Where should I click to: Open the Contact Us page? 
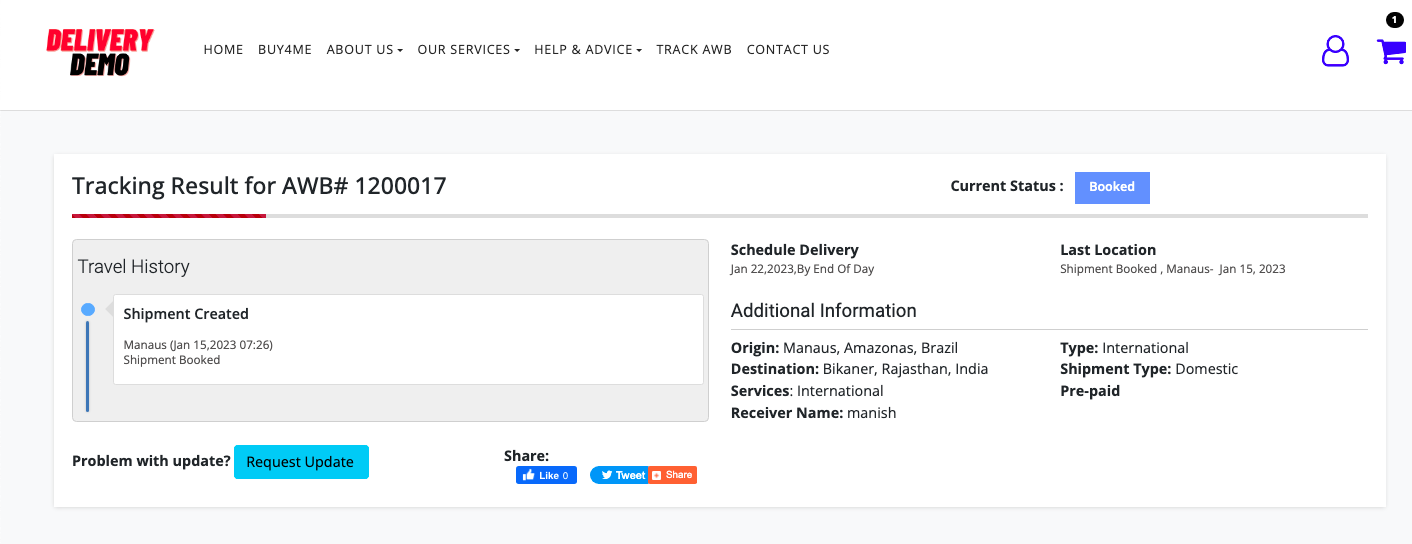click(788, 49)
